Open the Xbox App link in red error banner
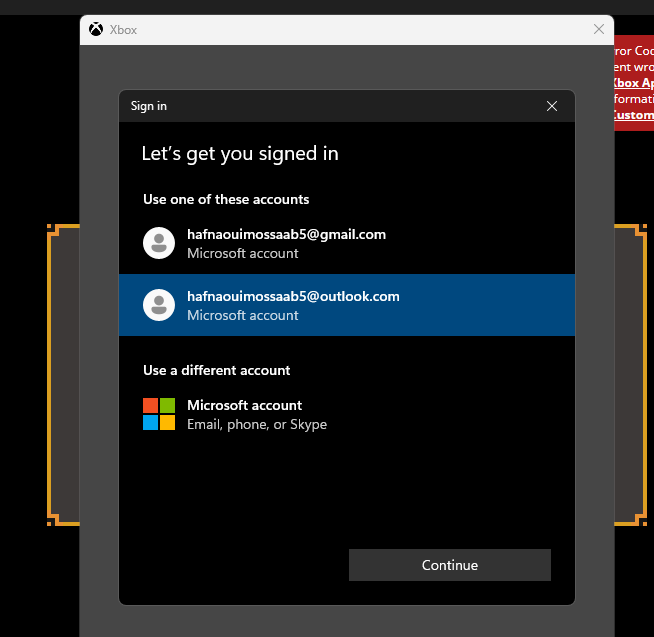 click(x=633, y=83)
